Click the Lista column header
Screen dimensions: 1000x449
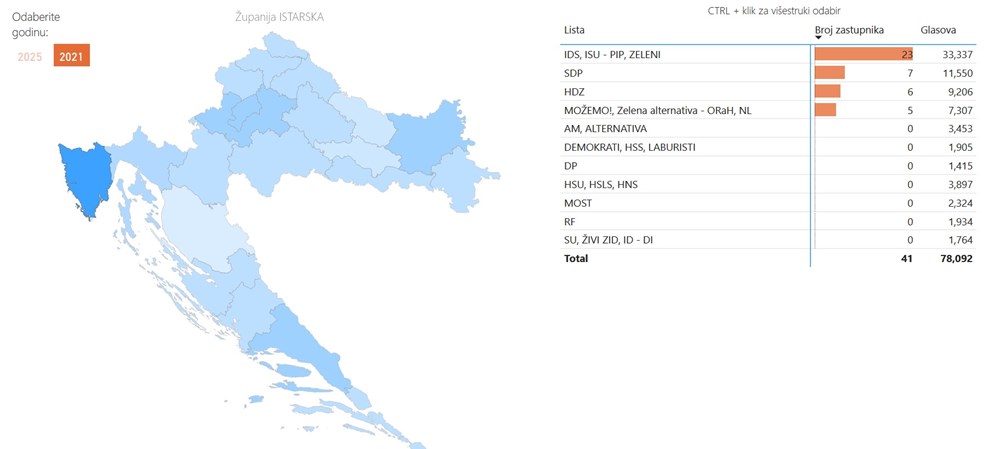click(574, 31)
